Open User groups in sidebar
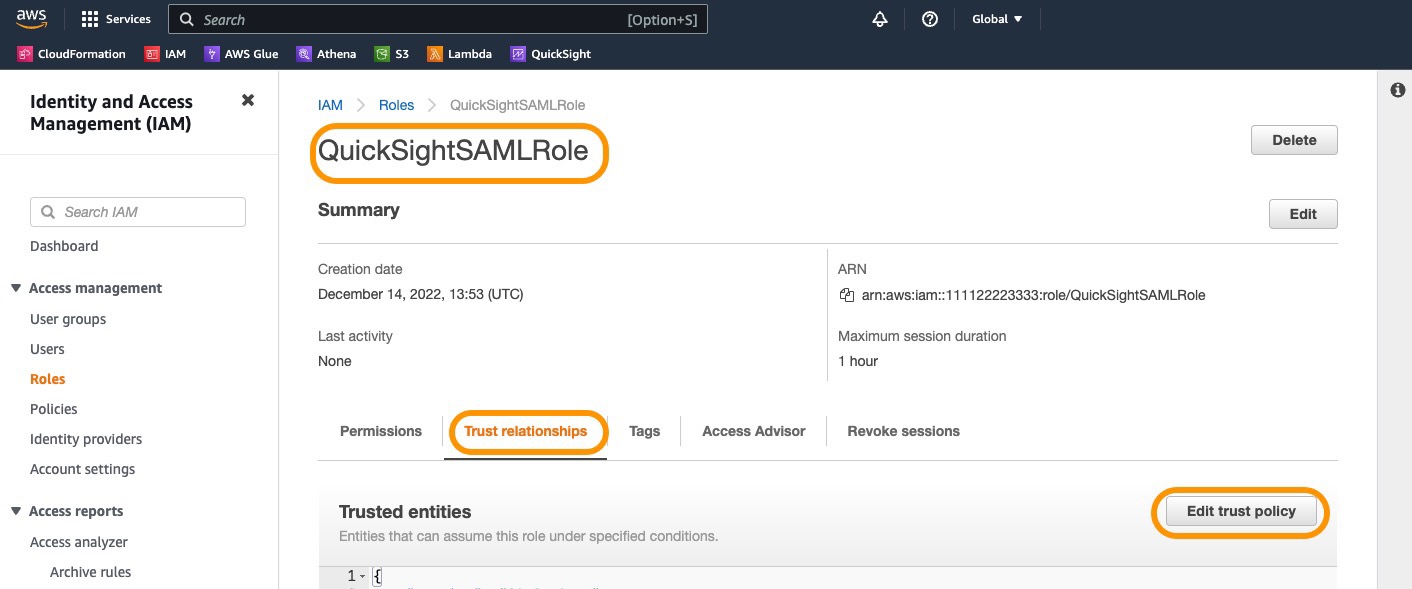Screen dimensions: 1412x589 tap(68, 319)
